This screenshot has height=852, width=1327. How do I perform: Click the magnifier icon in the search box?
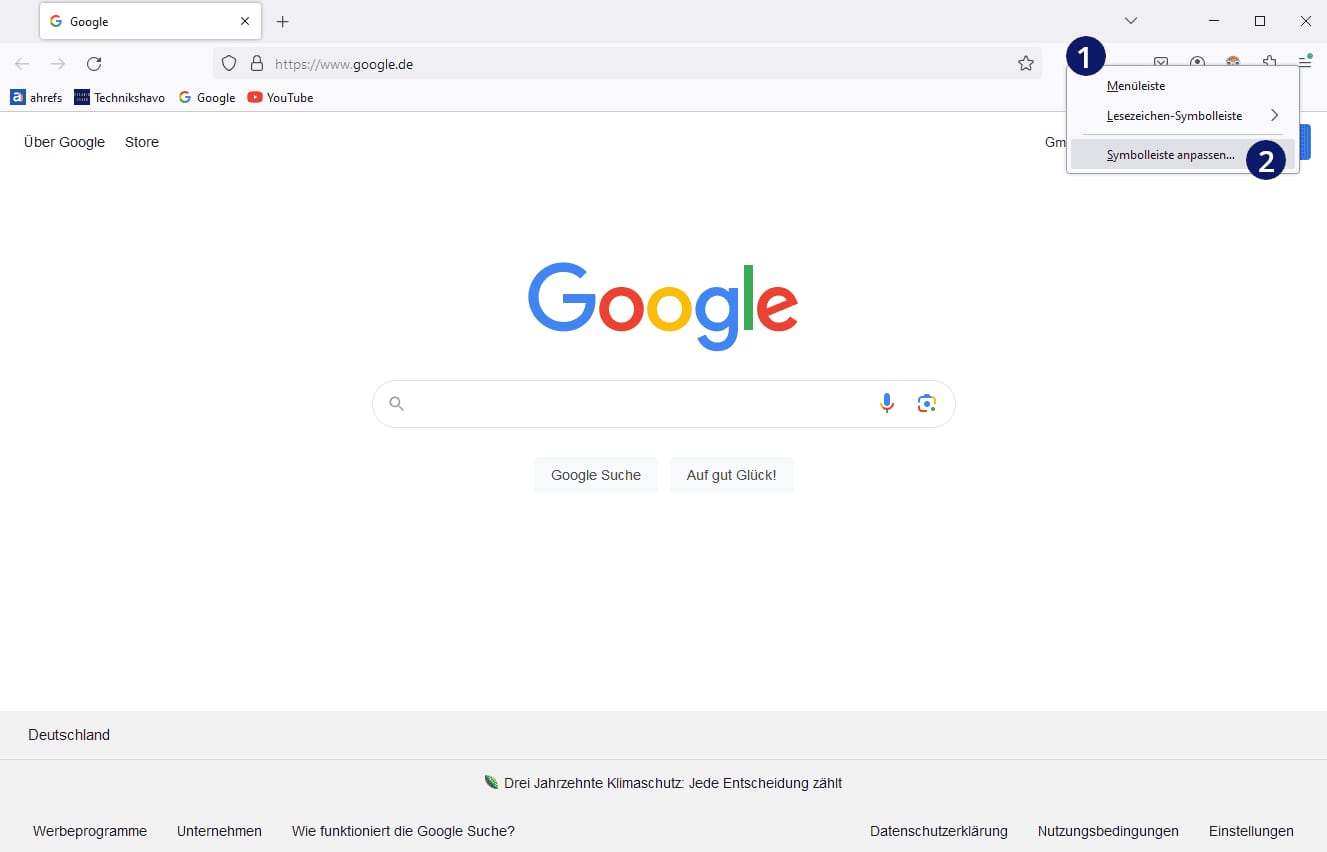[x=397, y=404]
